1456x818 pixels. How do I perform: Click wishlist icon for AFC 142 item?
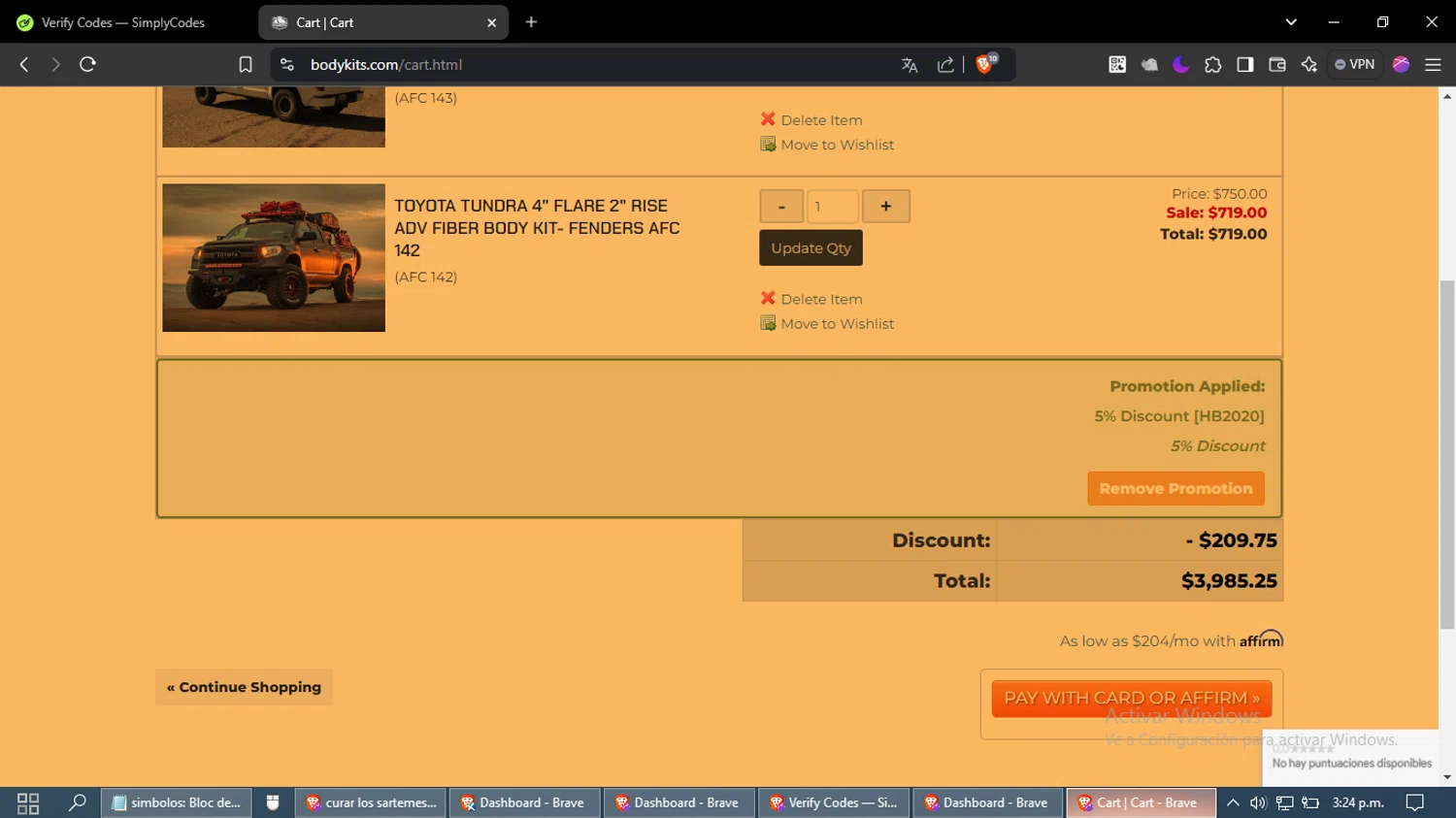[x=768, y=323]
